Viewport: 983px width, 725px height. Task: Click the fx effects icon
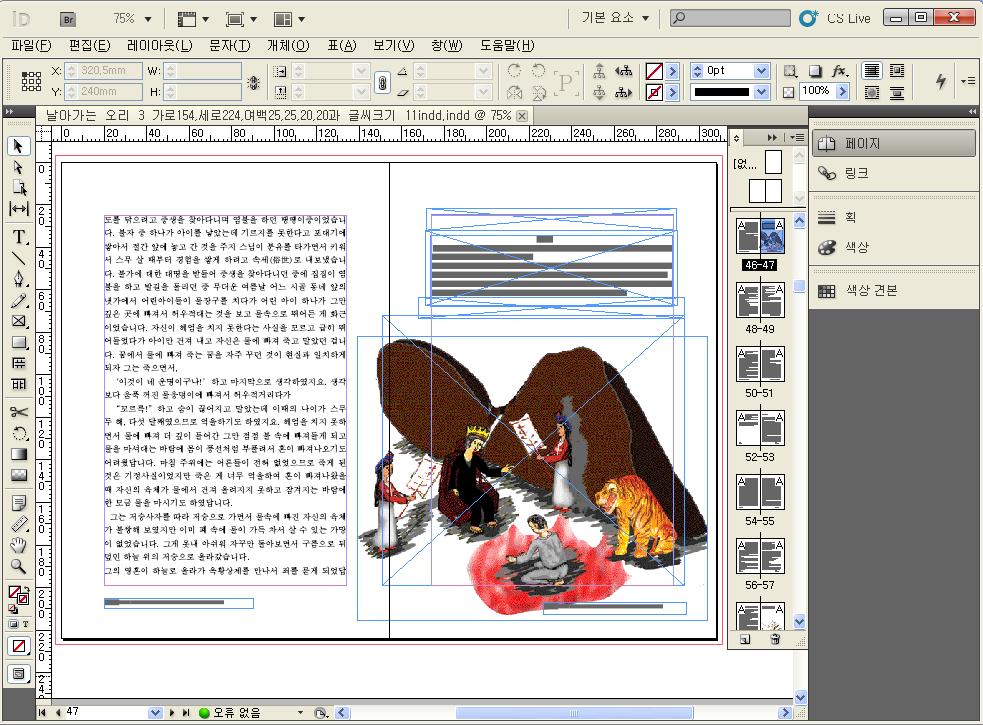[x=840, y=71]
